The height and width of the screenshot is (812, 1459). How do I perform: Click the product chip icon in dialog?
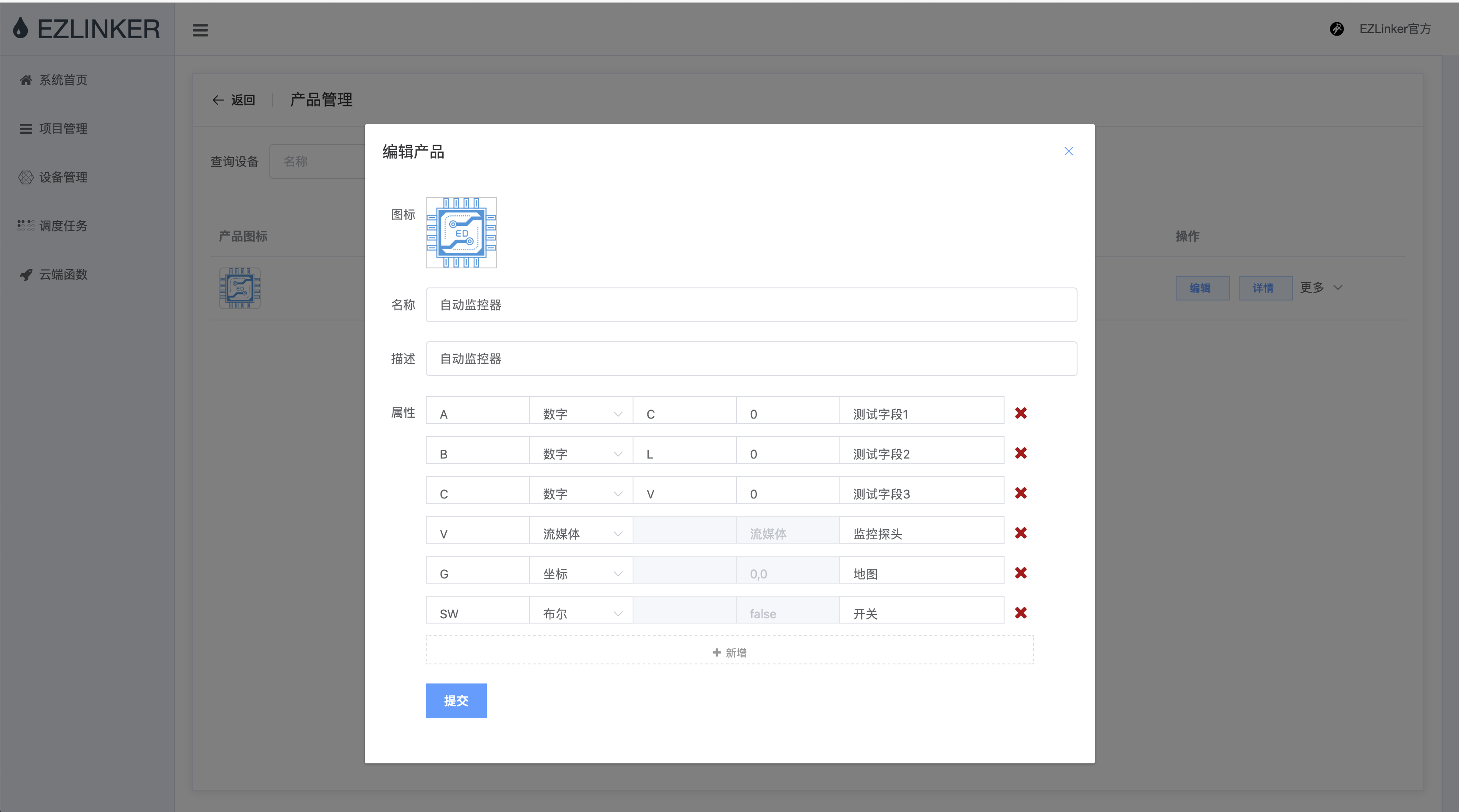coord(461,233)
